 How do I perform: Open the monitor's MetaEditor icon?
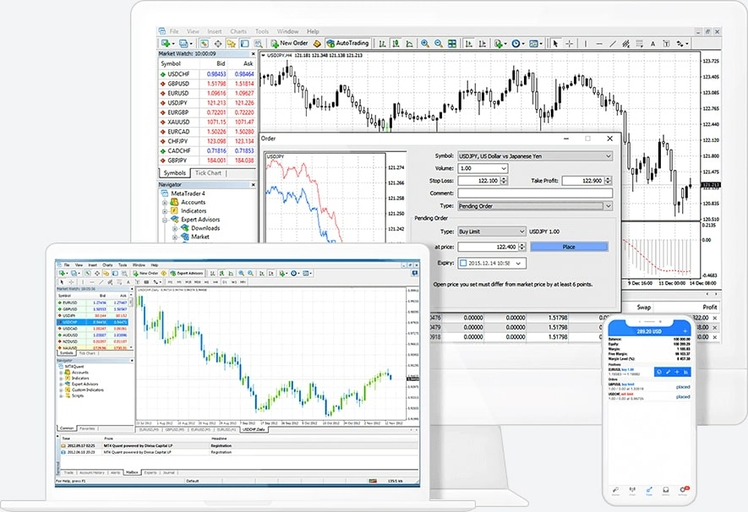point(317,43)
